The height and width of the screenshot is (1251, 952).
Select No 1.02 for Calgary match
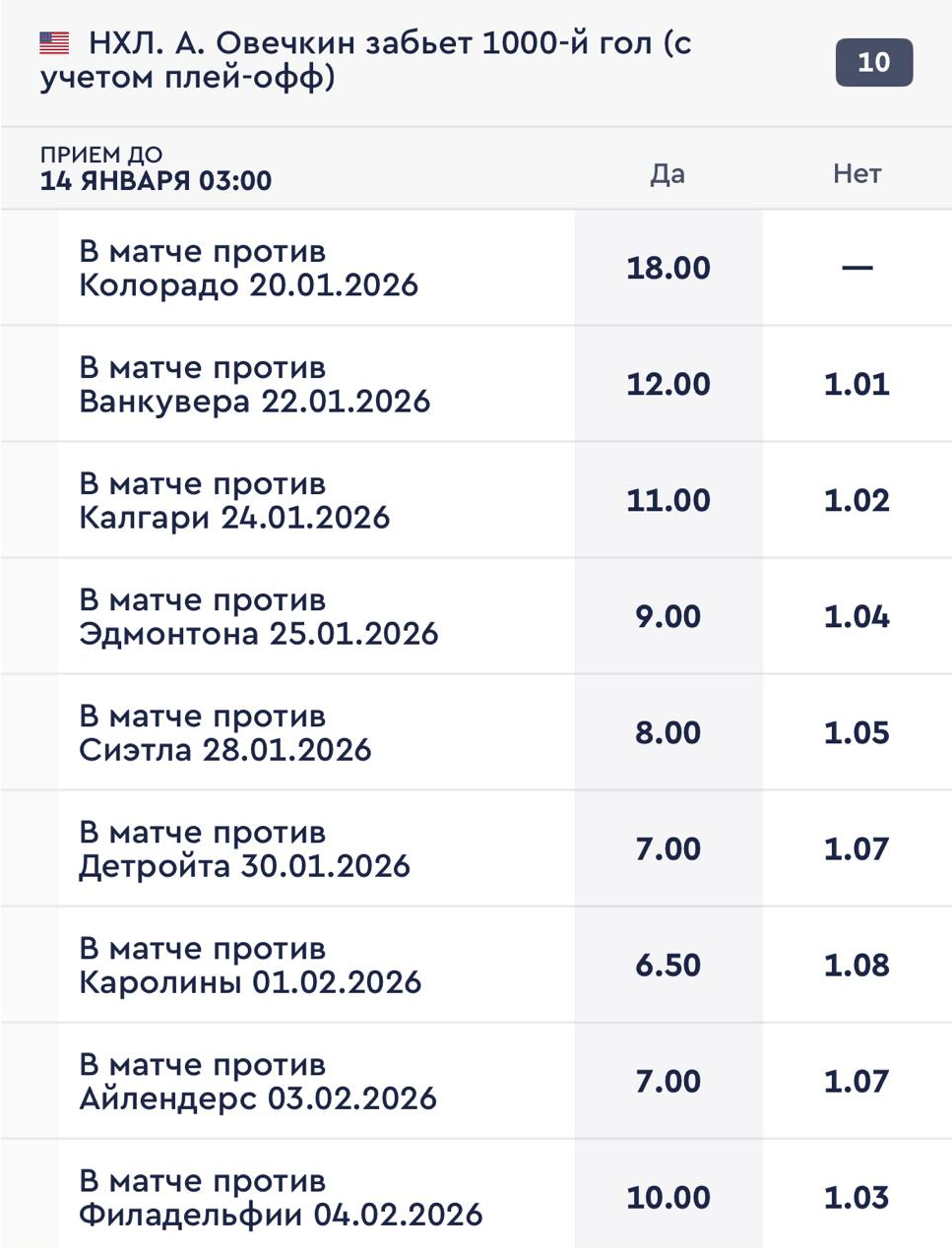click(x=857, y=500)
